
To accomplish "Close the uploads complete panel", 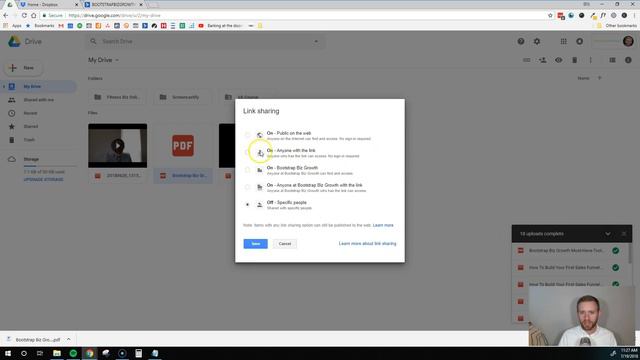I will pos(624,234).
